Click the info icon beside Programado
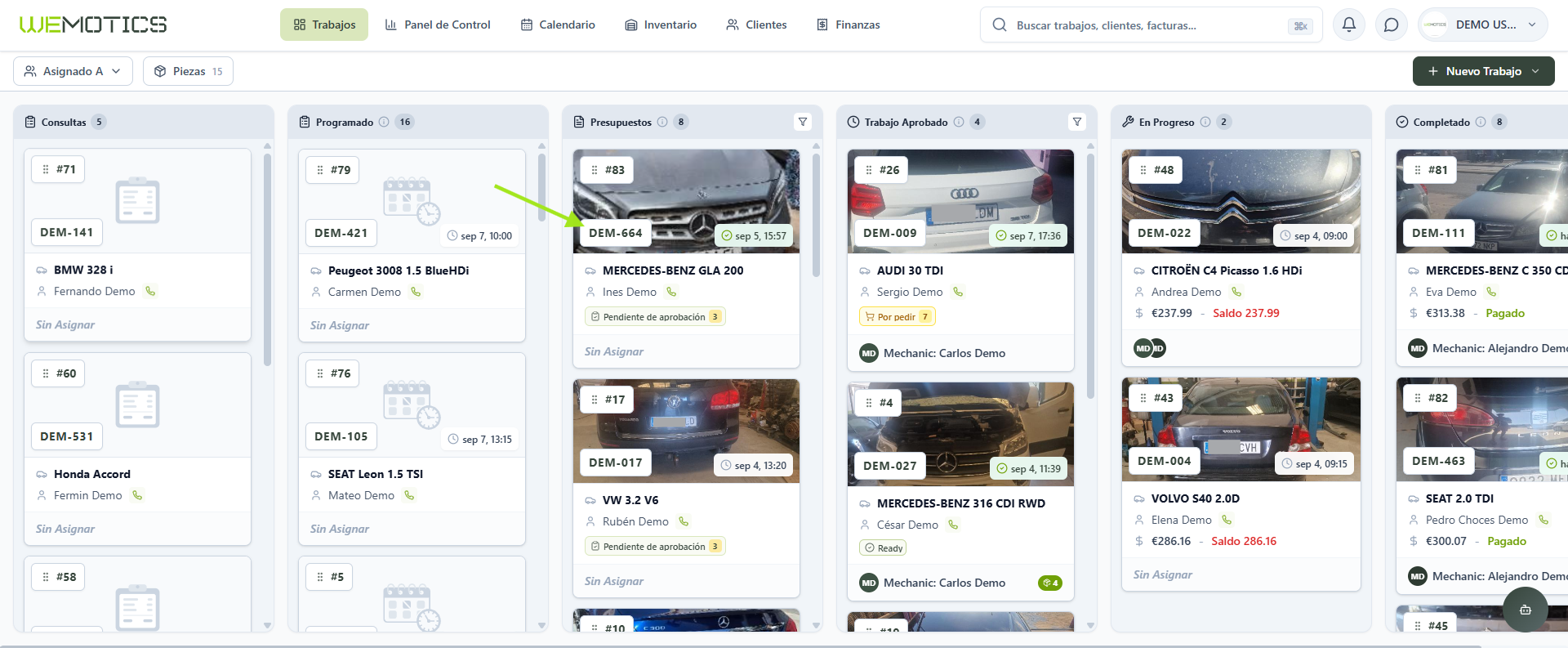The height and width of the screenshot is (648, 1568). (x=384, y=122)
